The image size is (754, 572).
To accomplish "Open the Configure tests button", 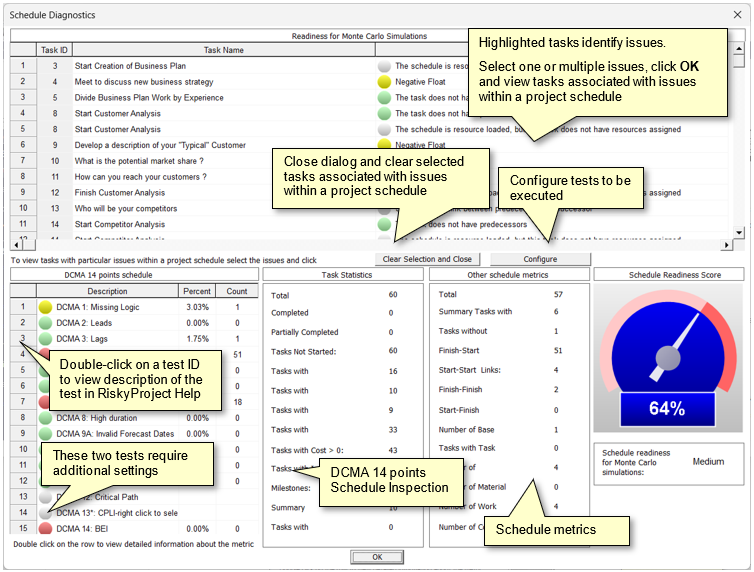I will point(539,259).
